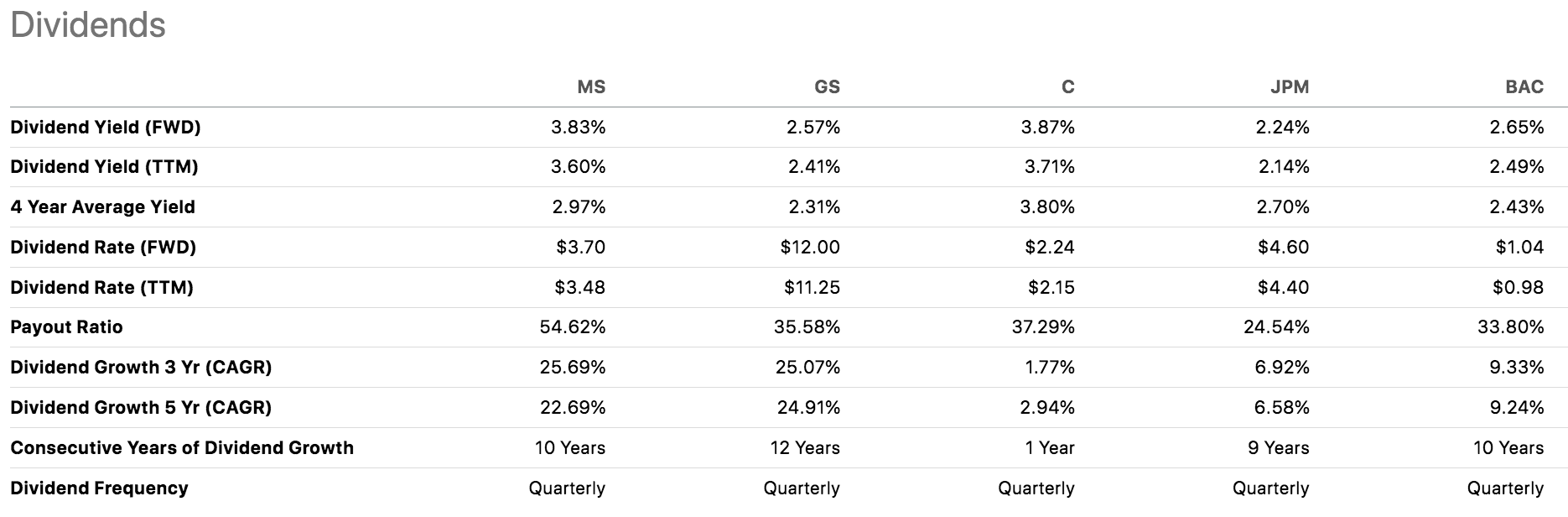Viewport: 1568px width, 517px height.
Task: Select the Dividend Rate (TTM) row label
Action: pos(101,288)
